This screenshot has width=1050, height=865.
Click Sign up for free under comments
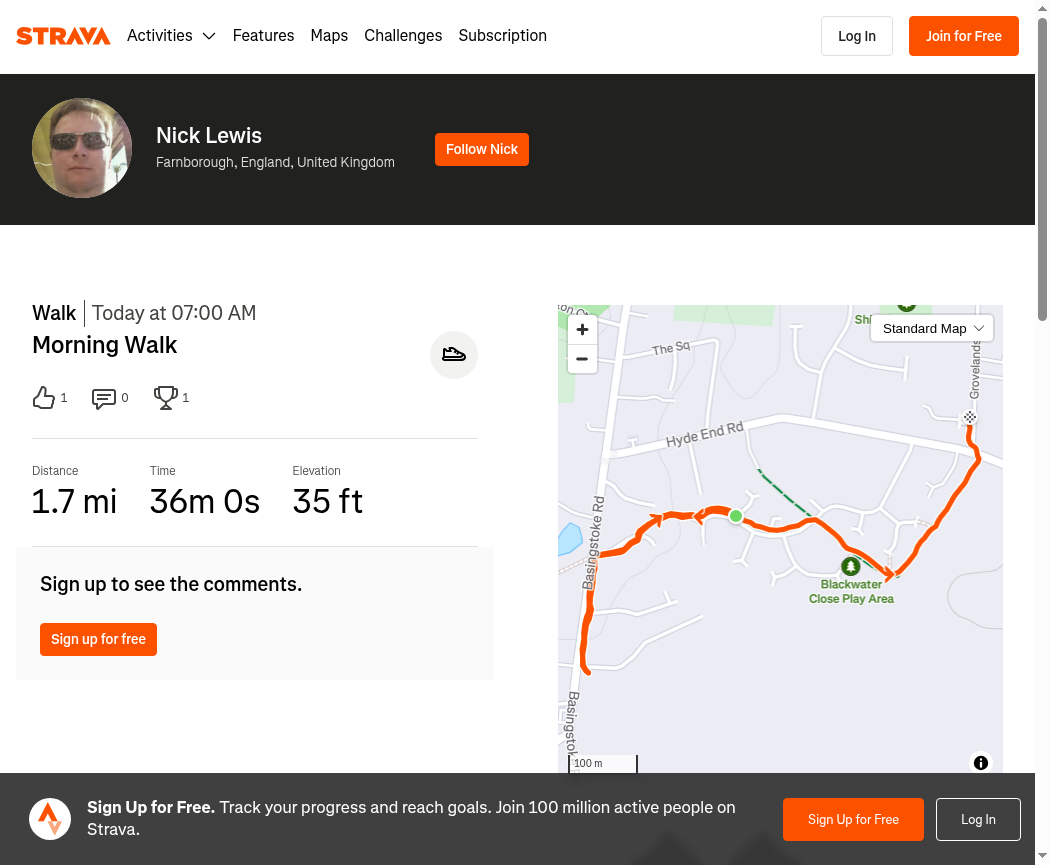[98, 639]
